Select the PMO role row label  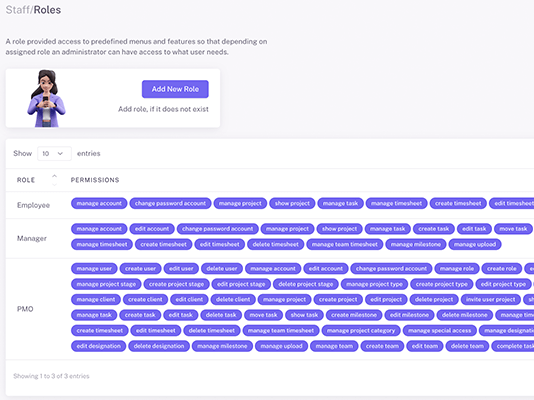tap(25, 309)
